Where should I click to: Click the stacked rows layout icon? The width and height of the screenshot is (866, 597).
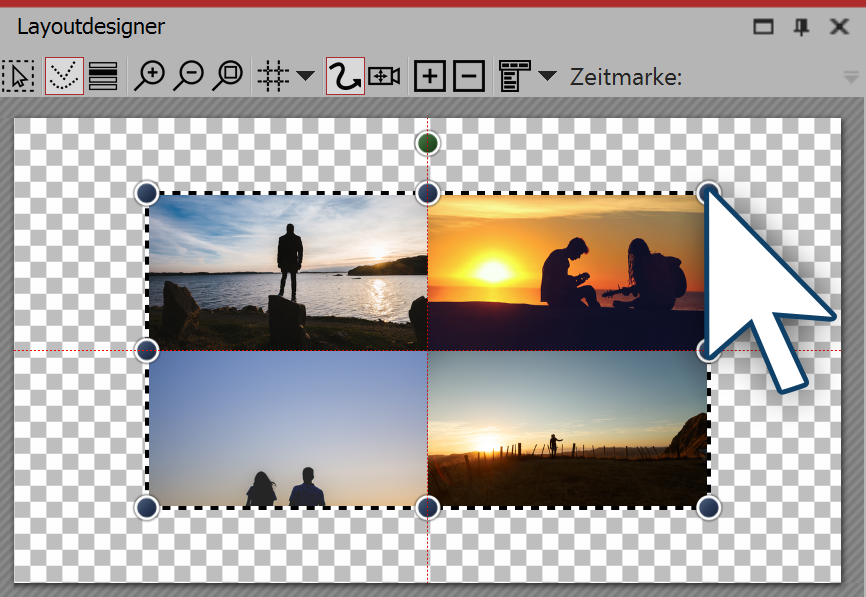pos(103,76)
